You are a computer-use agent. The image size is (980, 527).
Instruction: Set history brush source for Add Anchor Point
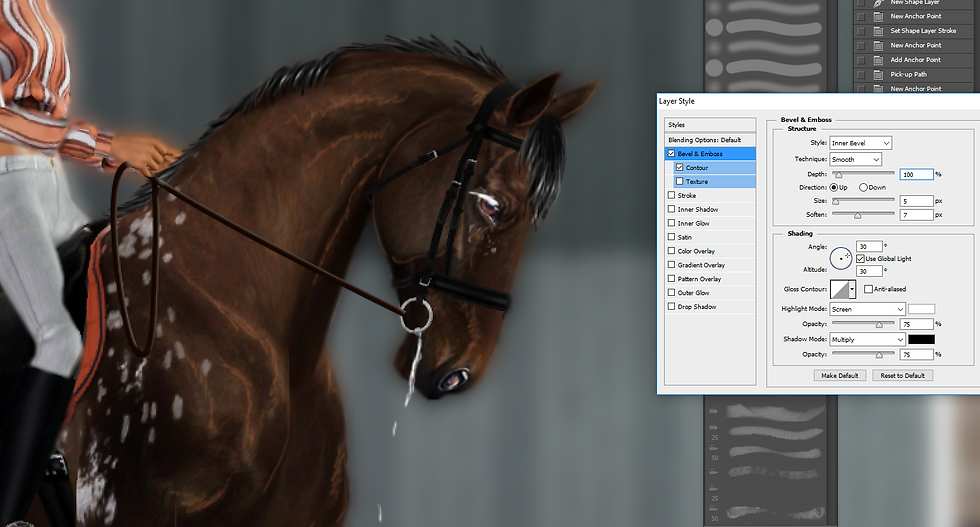pyautogui.click(x=861, y=60)
